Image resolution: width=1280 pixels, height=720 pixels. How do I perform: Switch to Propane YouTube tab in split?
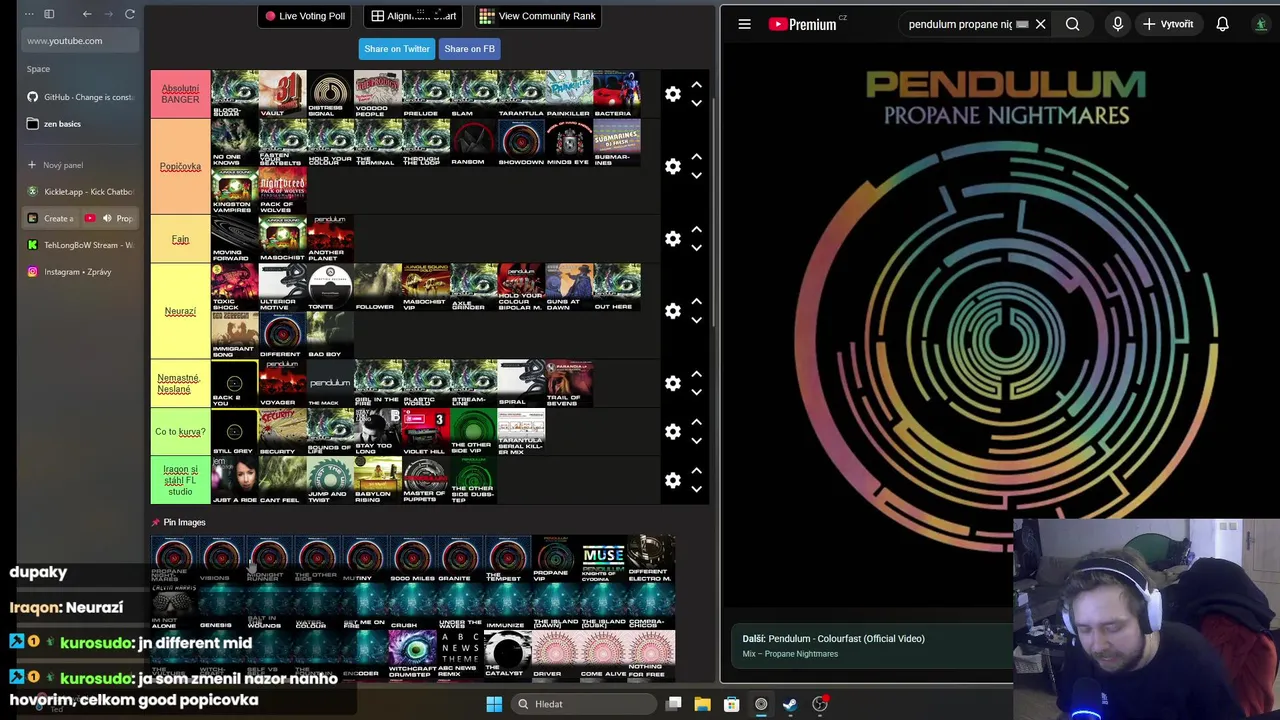click(110, 218)
